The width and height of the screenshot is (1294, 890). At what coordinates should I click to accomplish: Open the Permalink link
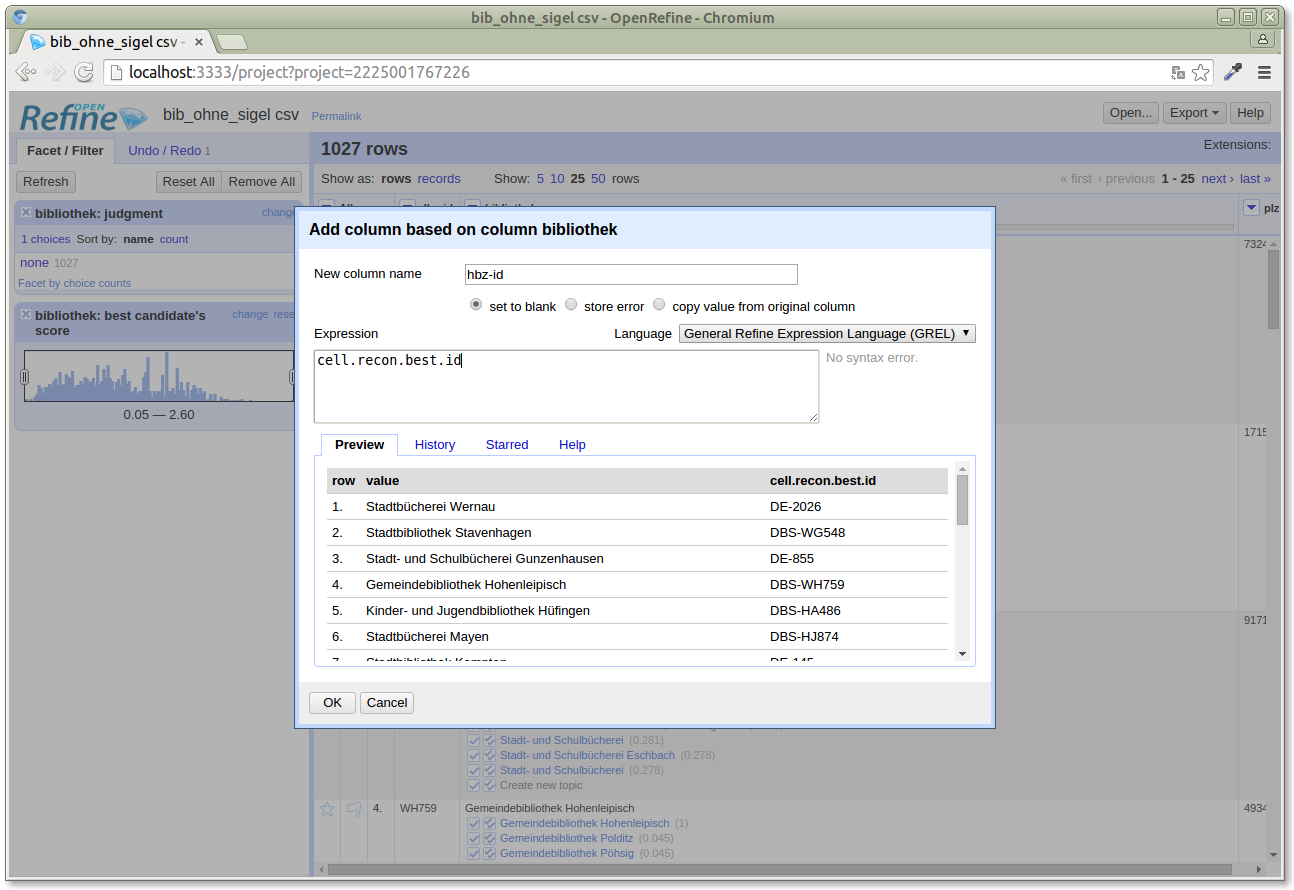coord(336,117)
